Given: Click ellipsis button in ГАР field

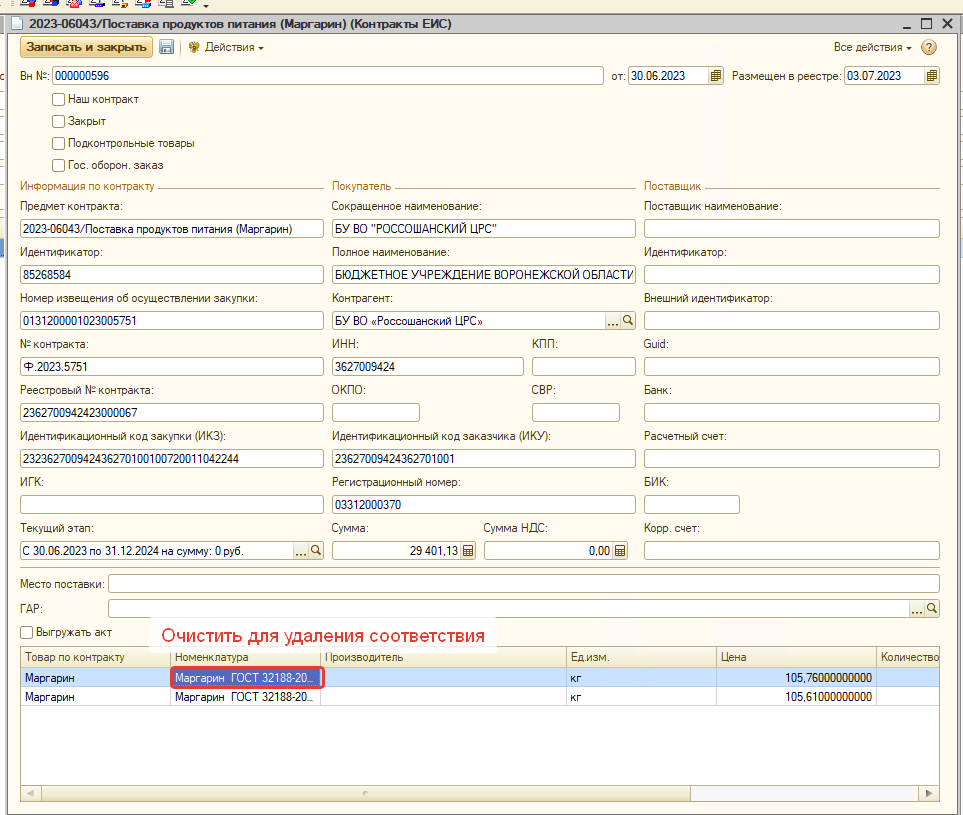Looking at the screenshot, I should coord(917,609).
